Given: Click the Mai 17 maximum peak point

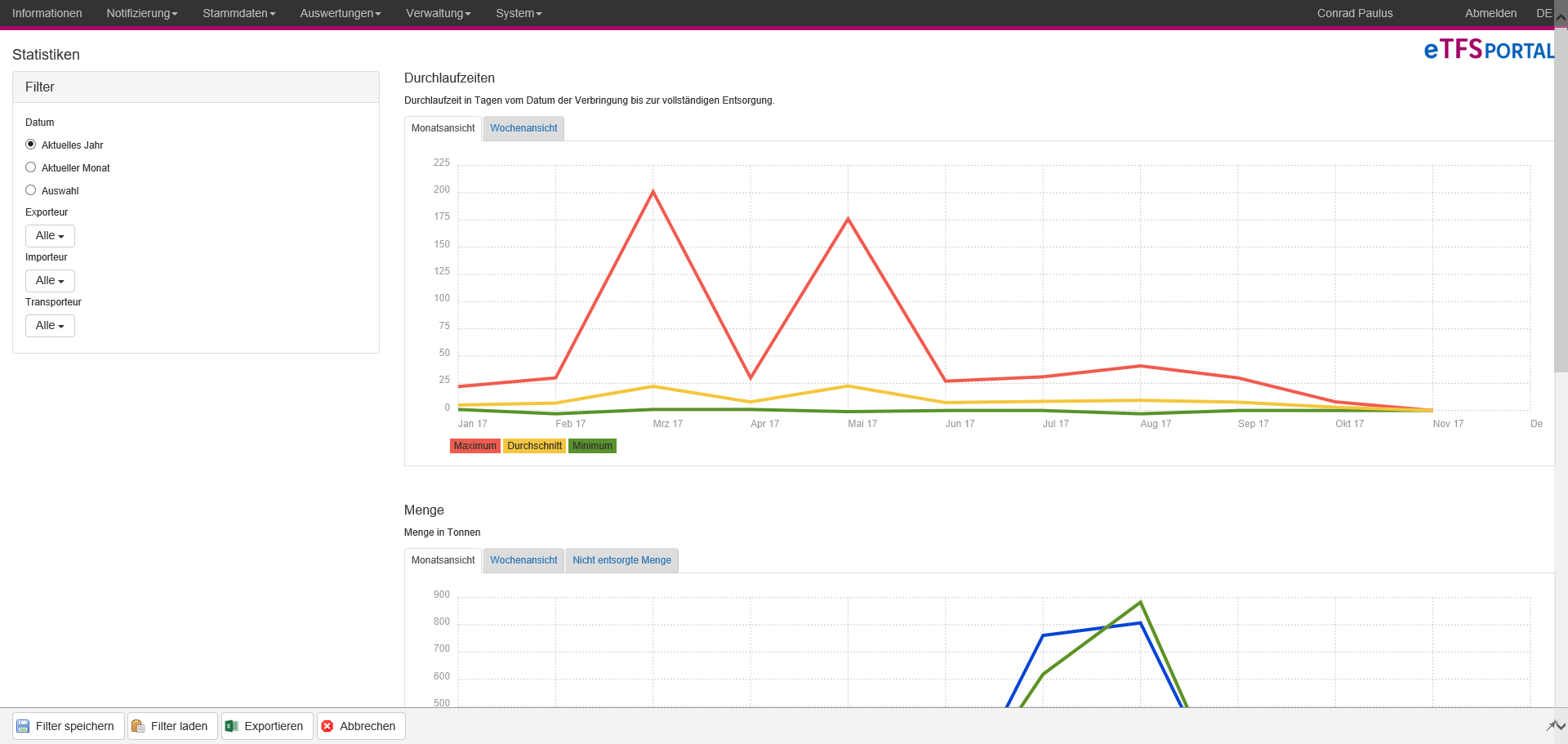Looking at the screenshot, I should [849, 219].
